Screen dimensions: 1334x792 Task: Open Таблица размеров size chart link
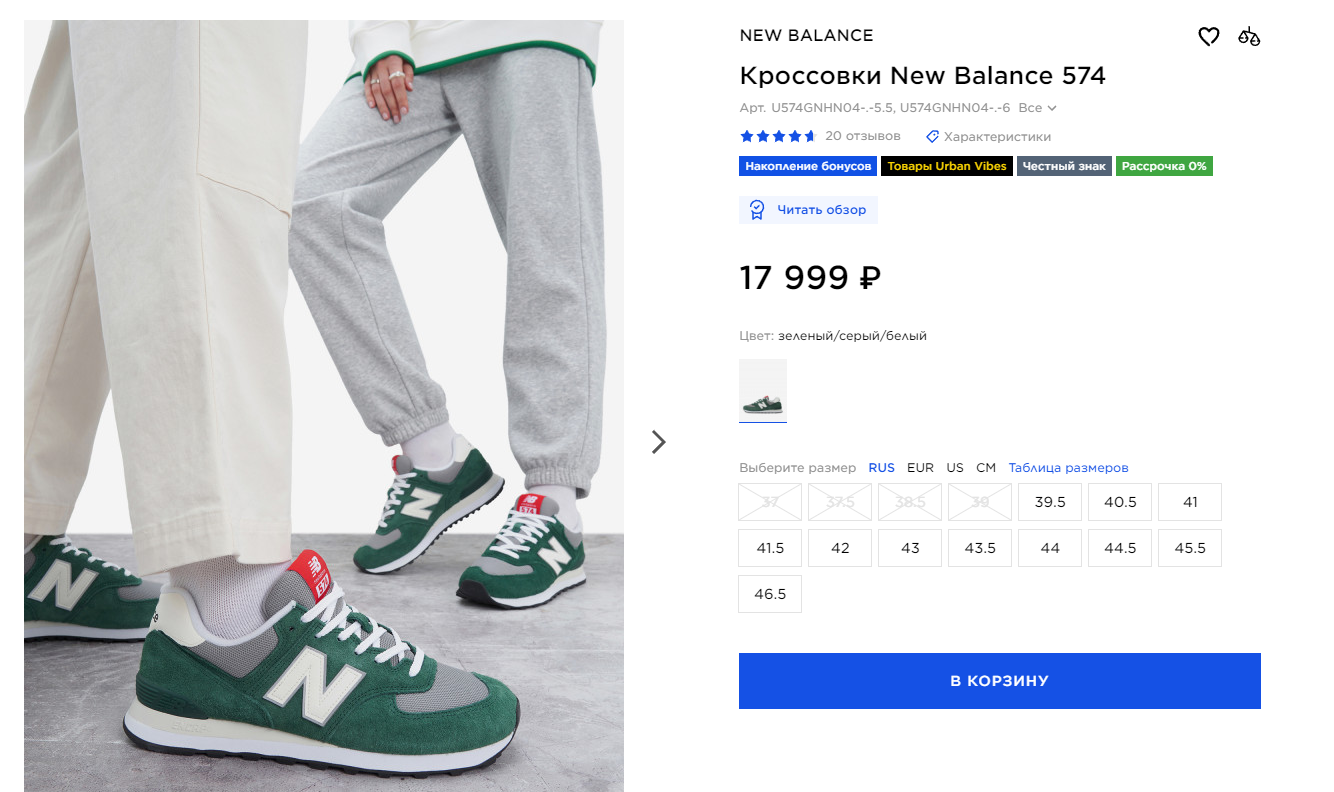pos(1068,468)
